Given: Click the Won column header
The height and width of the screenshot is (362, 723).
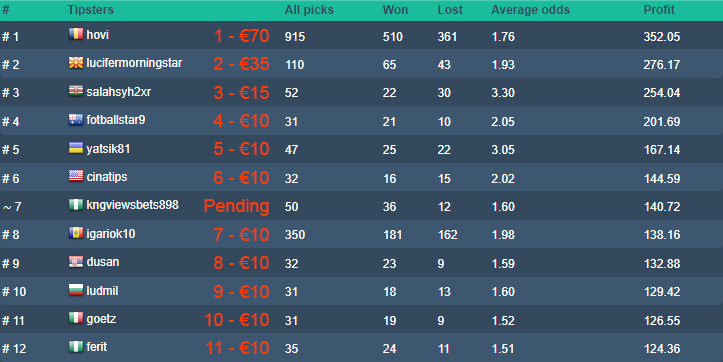Looking at the screenshot, I should (395, 10).
